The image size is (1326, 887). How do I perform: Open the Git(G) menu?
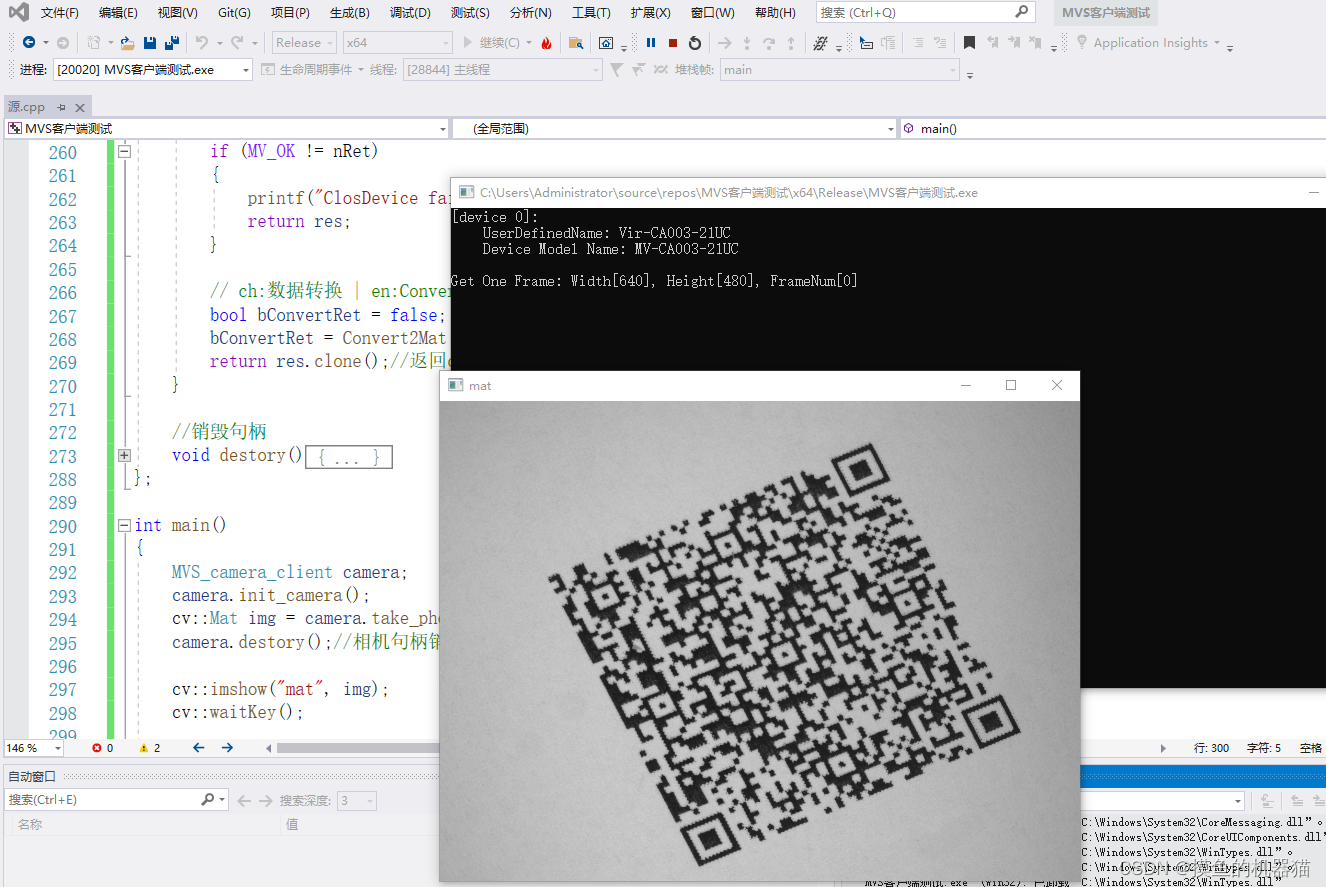point(234,13)
